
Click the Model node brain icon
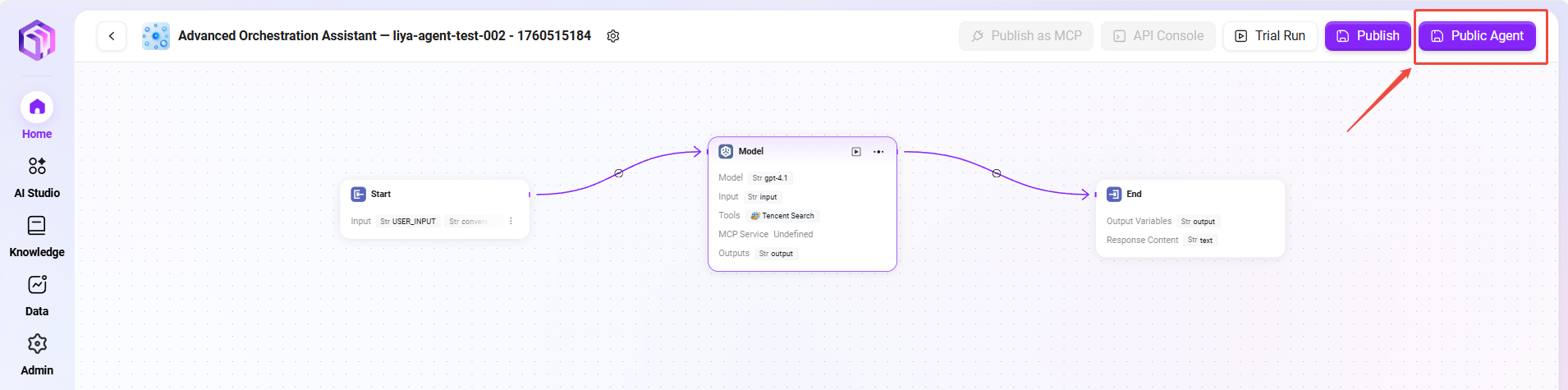pyautogui.click(x=726, y=152)
